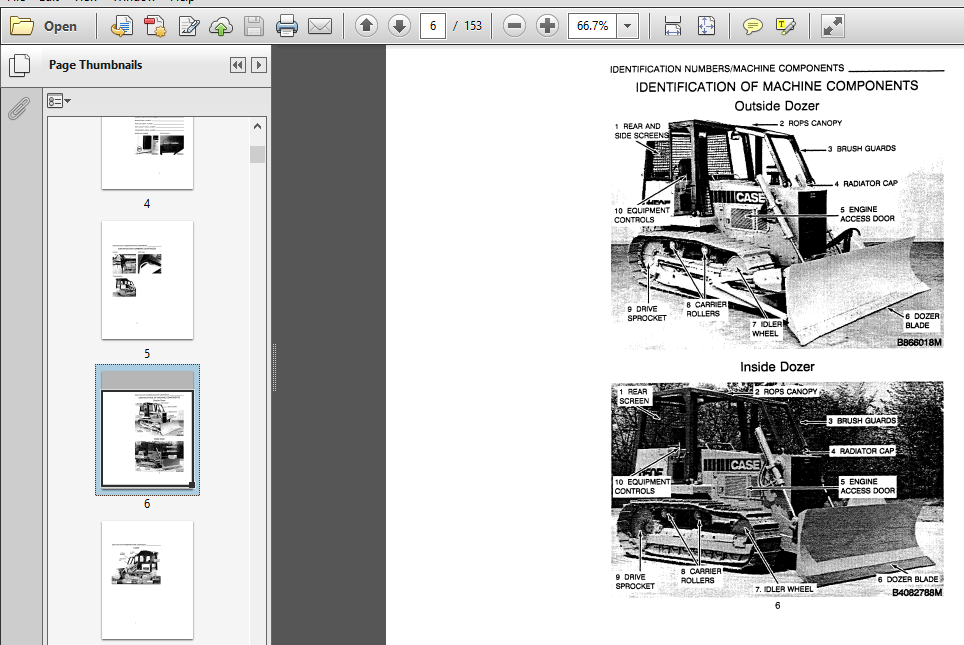The image size is (964, 645).
Task: Open a file with the Open button
Action: tap(44, 26)
